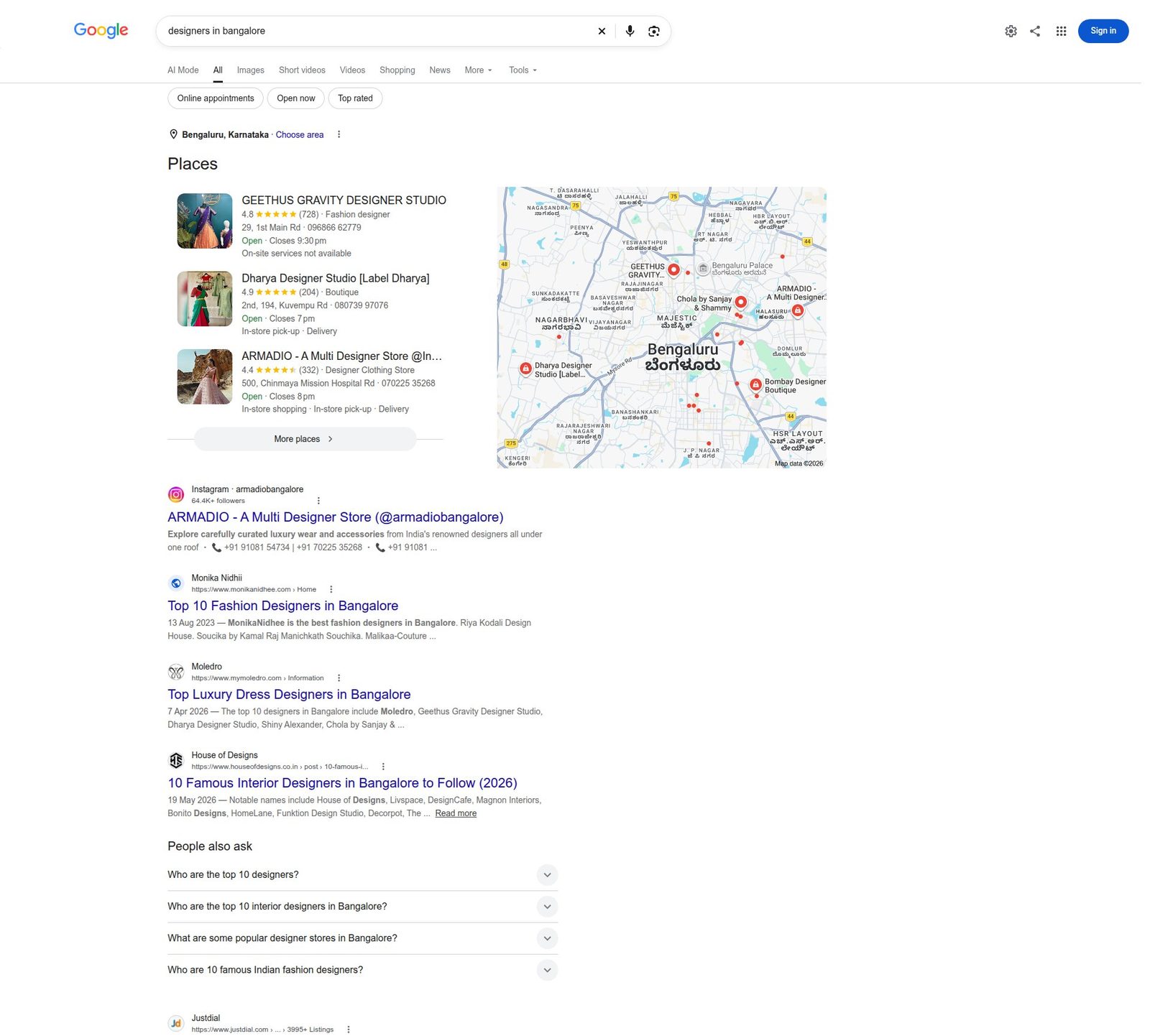This screenshot has height=1036, width=1150.
Task: Click the Chola by Sanjay & Shammy map pin
Action: click(741, 302)
